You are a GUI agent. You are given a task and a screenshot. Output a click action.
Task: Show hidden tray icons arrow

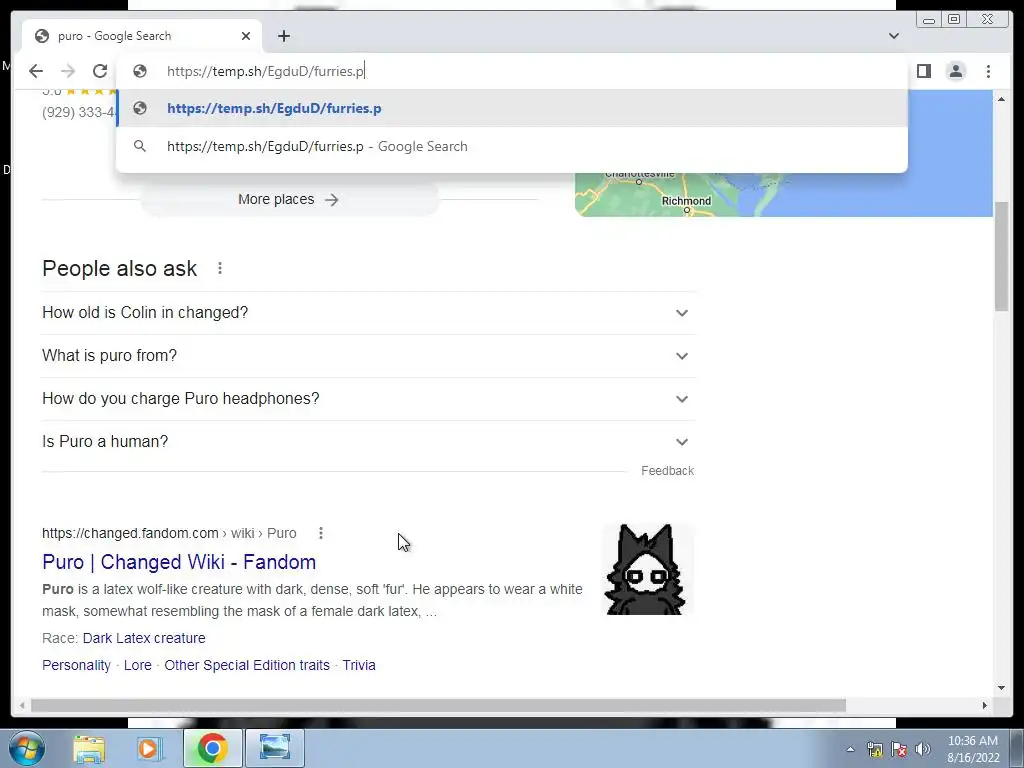click(850, 749)
